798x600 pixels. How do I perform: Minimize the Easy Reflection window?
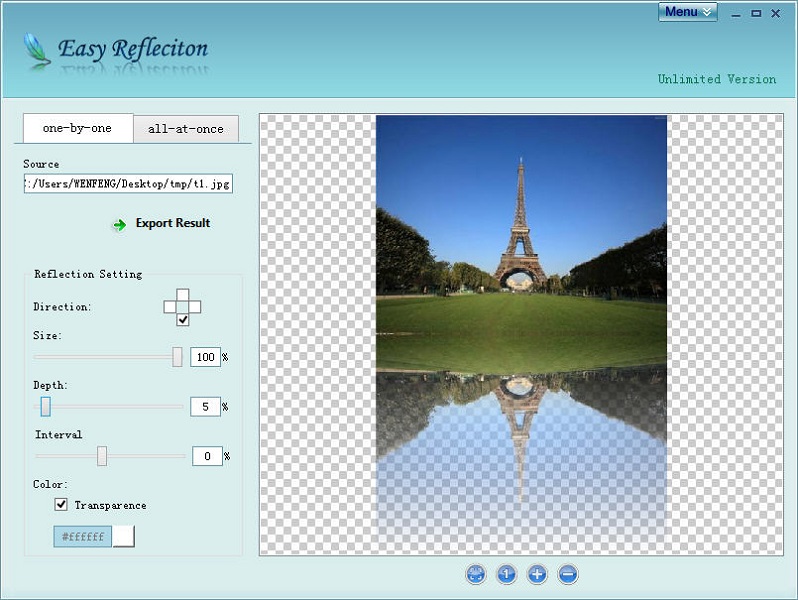click(735, 14)
